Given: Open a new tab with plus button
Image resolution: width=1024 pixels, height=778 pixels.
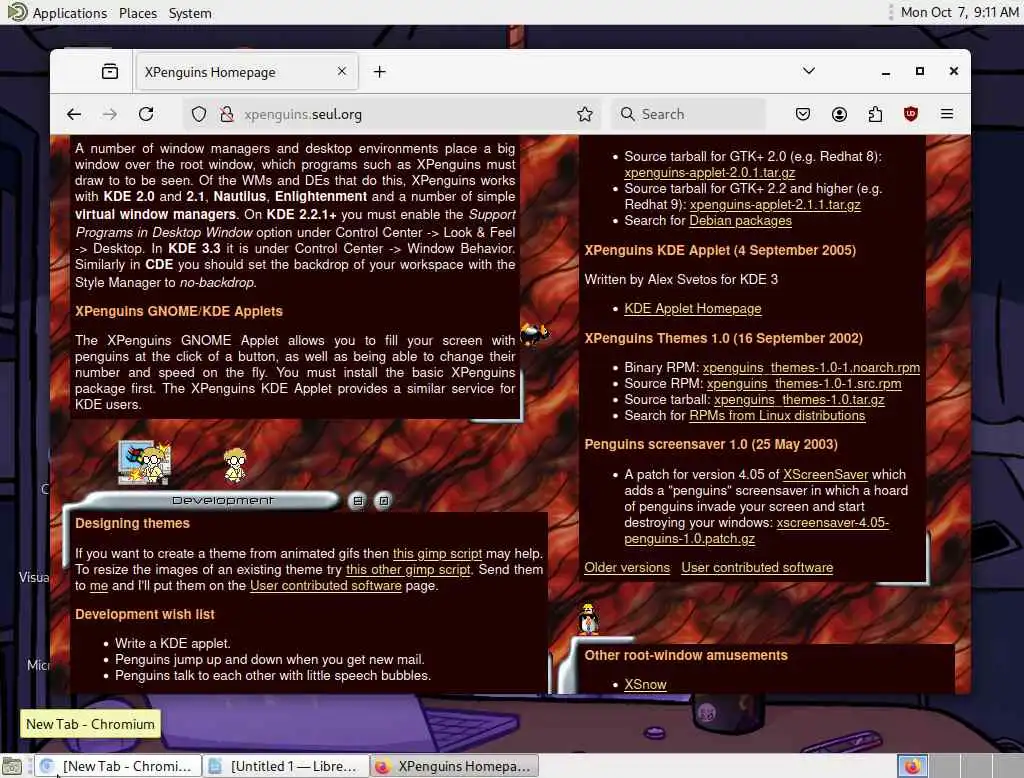Looking at the screenshot, I should (x=379, y=72).
